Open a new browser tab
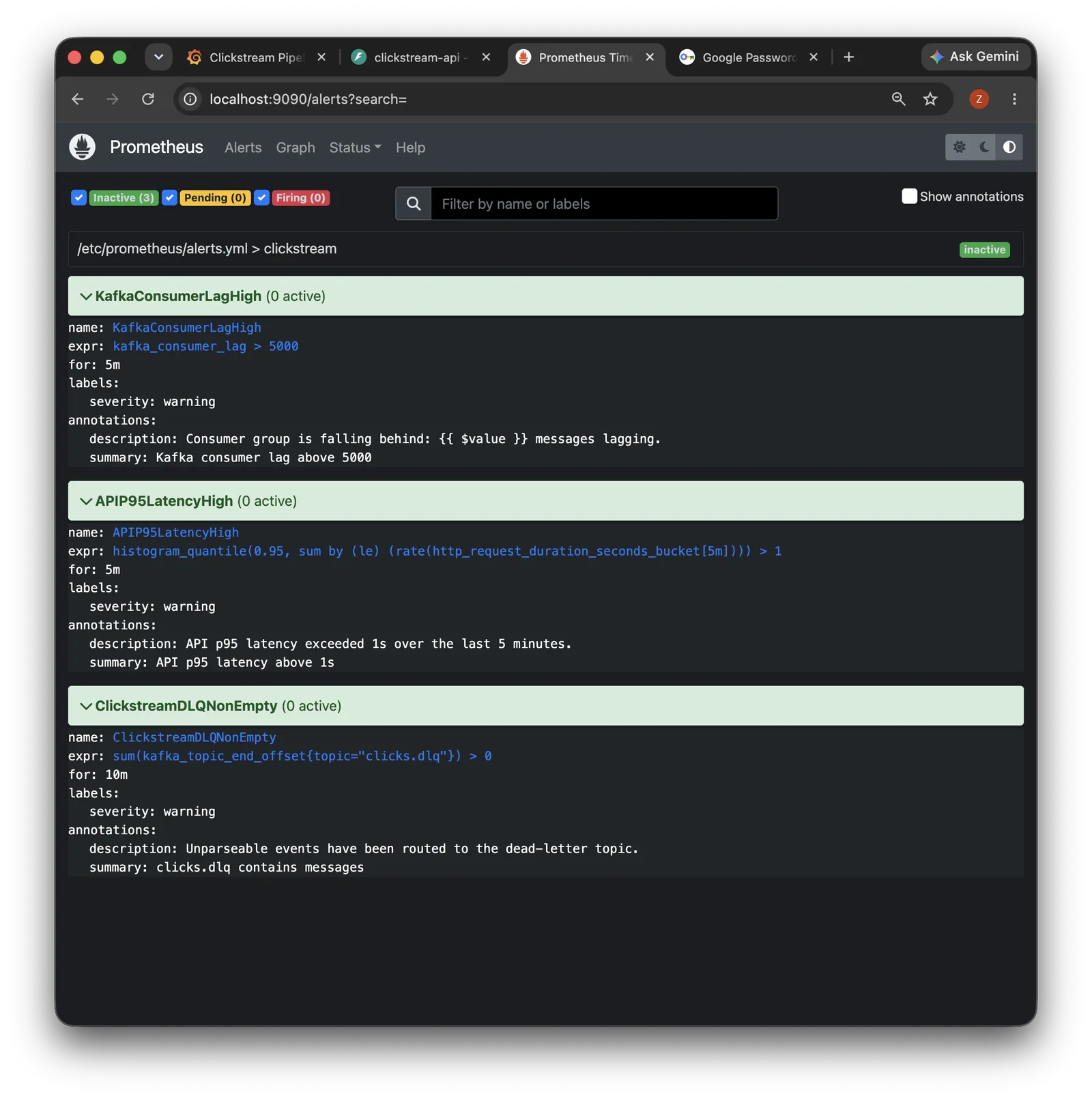 [x=848, y=57]
